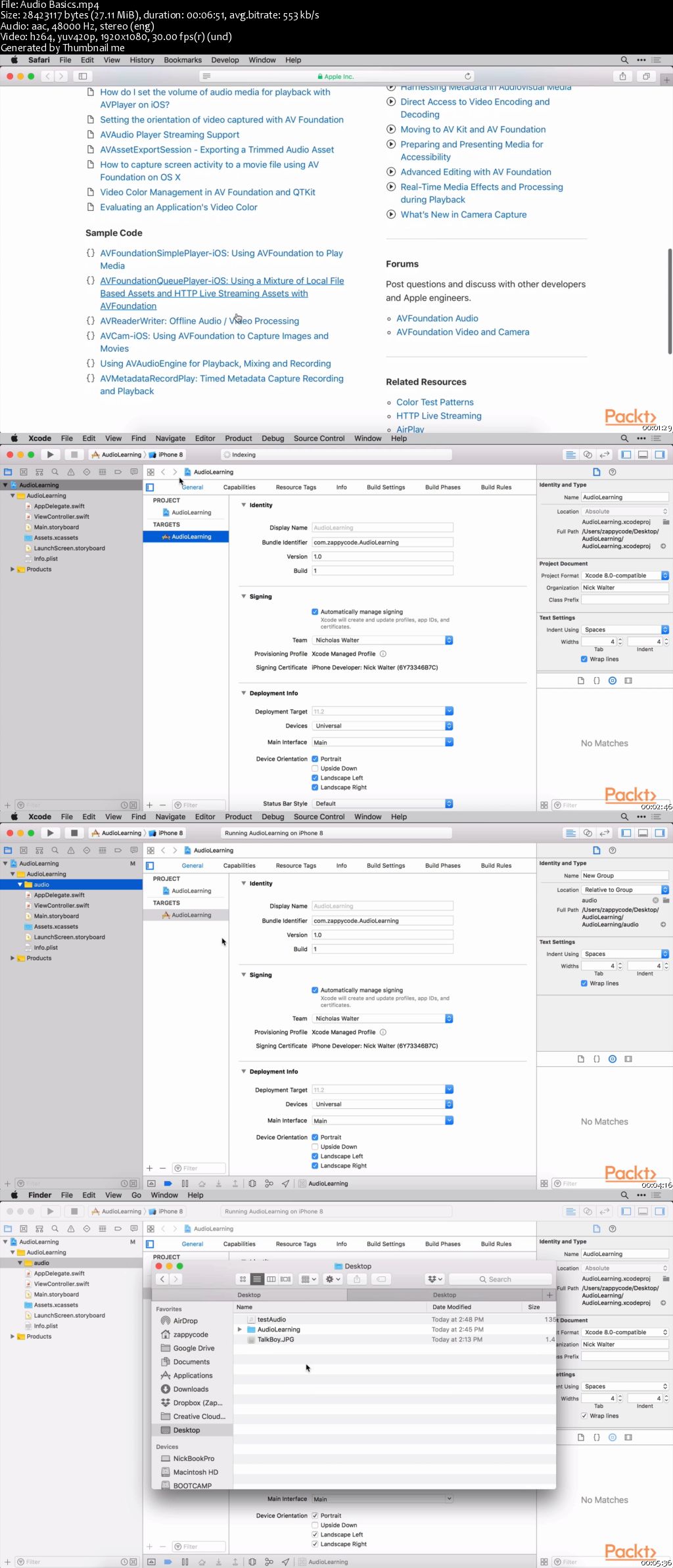Toggle Landscape Right in the Indexing Xcode window
Image resolution: width=673 pixels, height=1568 pixels.
click(x=315, y=788)
